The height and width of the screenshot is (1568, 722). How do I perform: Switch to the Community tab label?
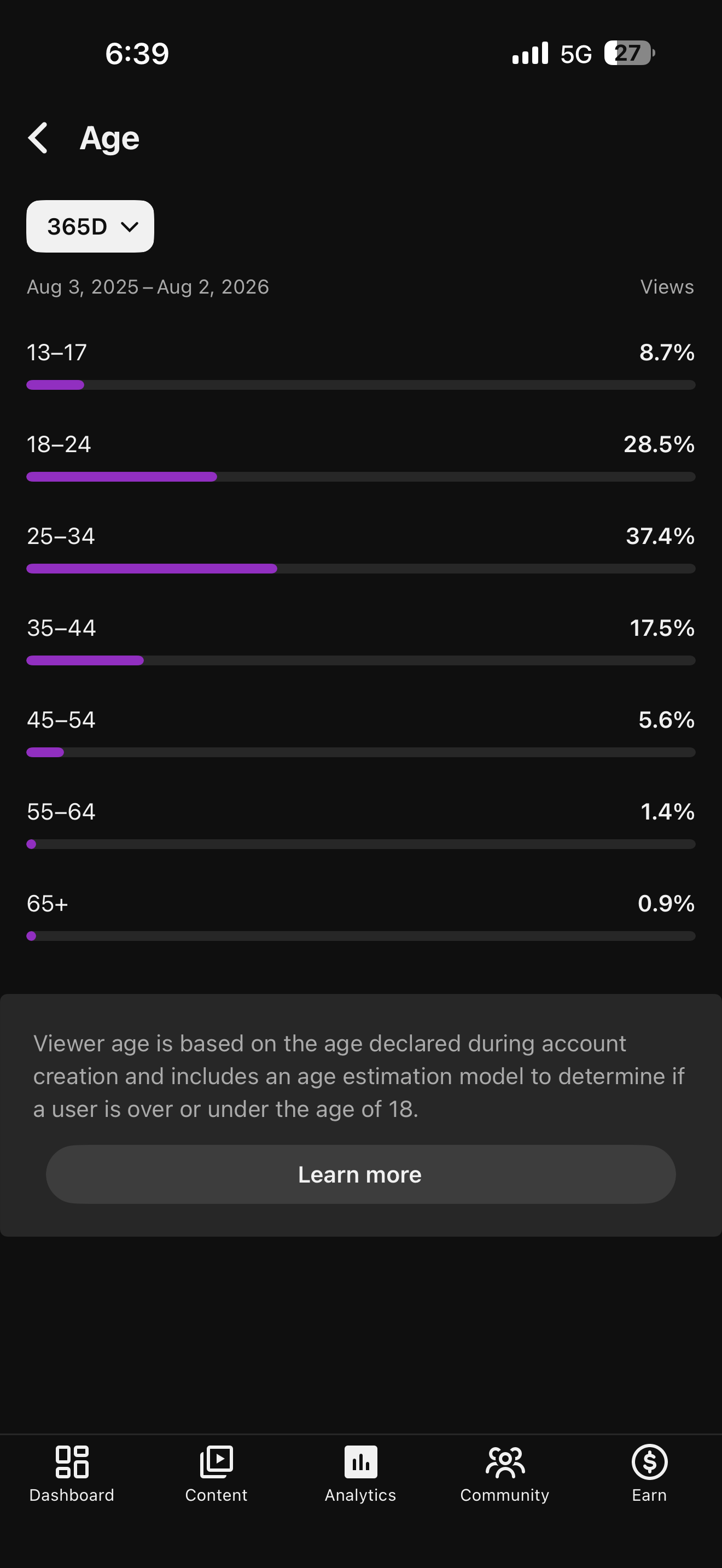coord(505,1495)
